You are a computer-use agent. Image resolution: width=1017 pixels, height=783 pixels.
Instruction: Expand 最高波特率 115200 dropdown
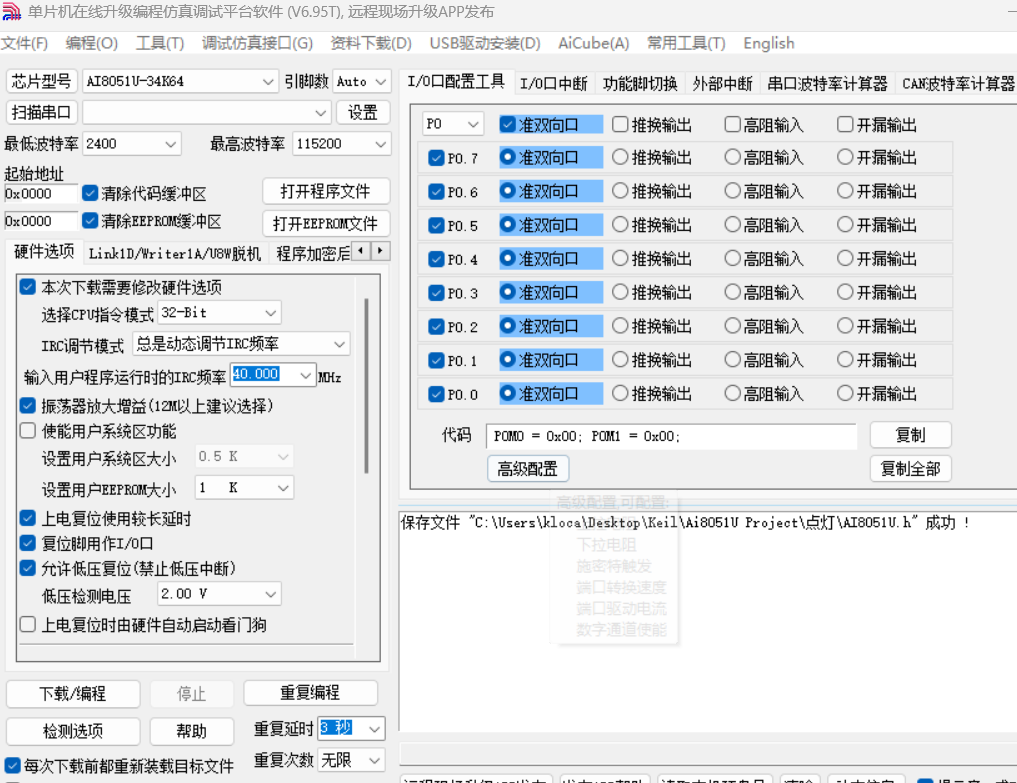tap(381, 144)
